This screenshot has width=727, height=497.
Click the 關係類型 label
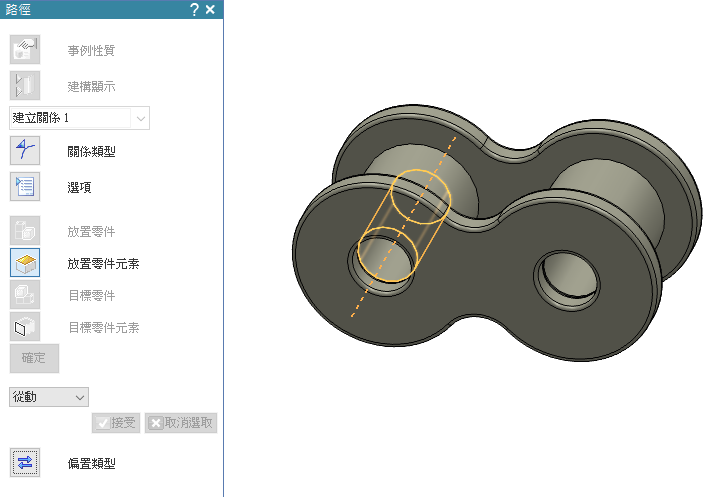[91, 151]
